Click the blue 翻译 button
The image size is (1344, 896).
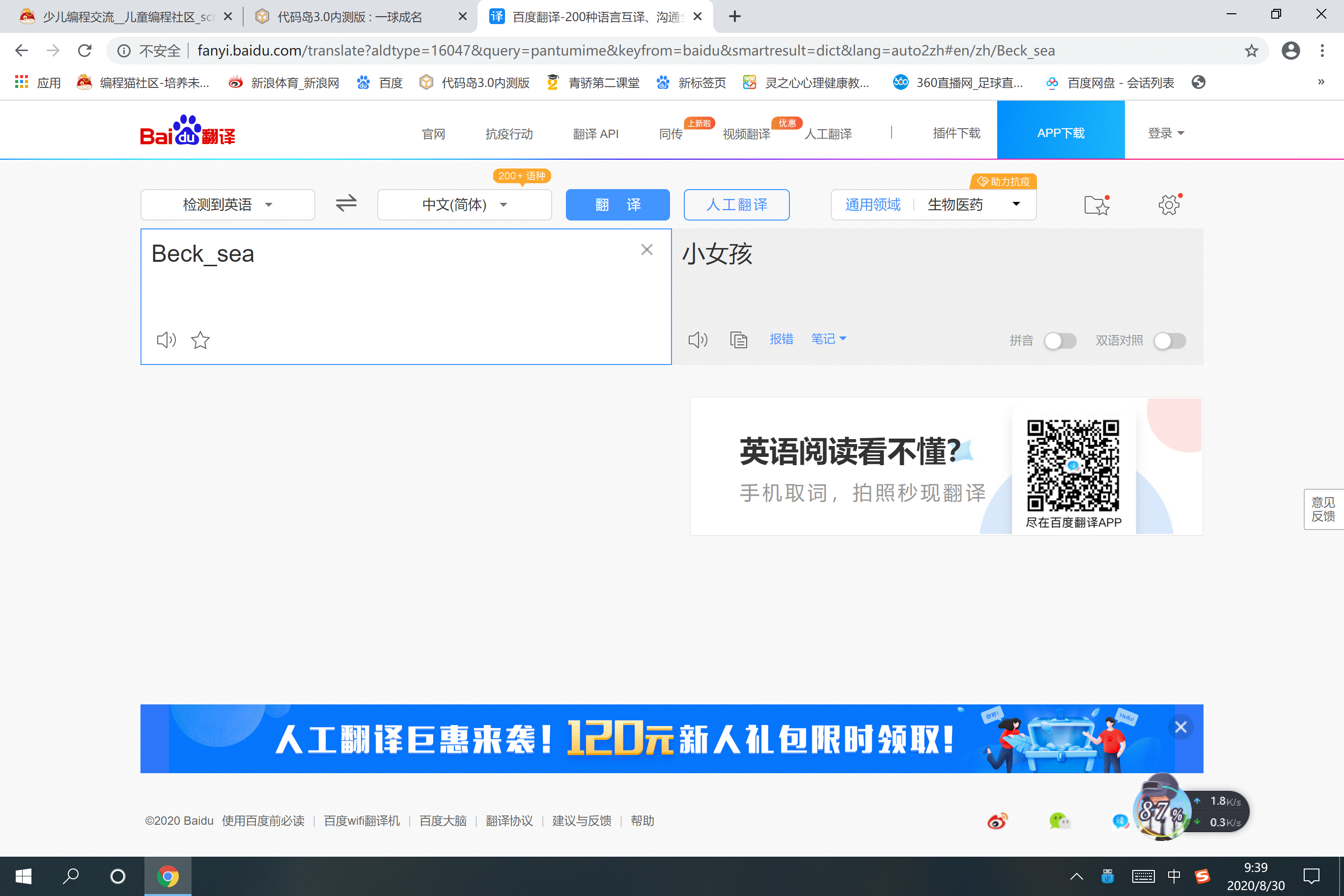[x=617, y=204]
